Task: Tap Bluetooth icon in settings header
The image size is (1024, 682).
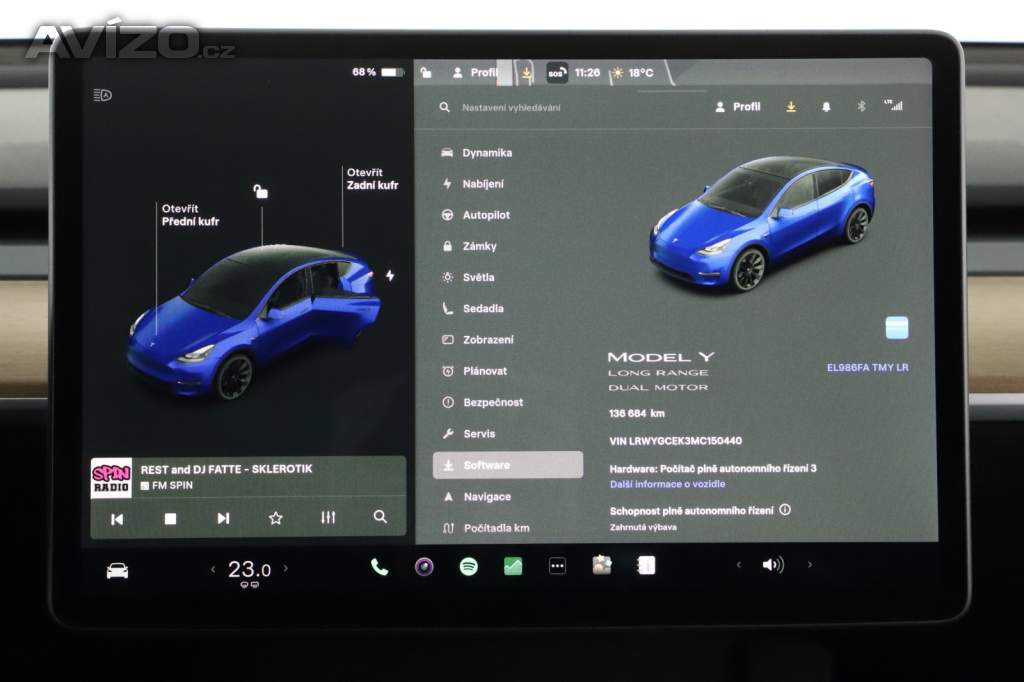Action: pyautogui.click(x=861, y=107)
